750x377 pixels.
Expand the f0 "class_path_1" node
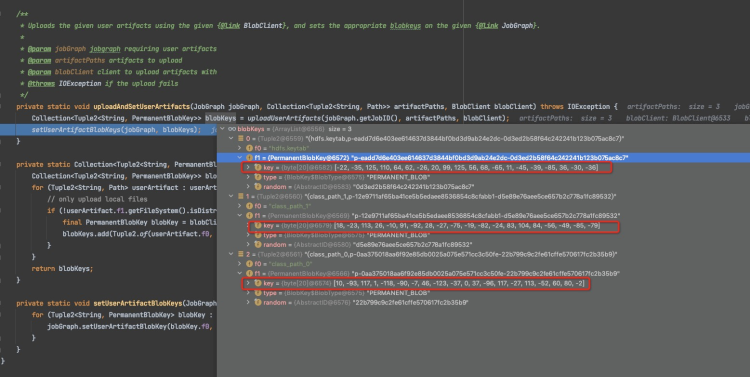(240, 206)
